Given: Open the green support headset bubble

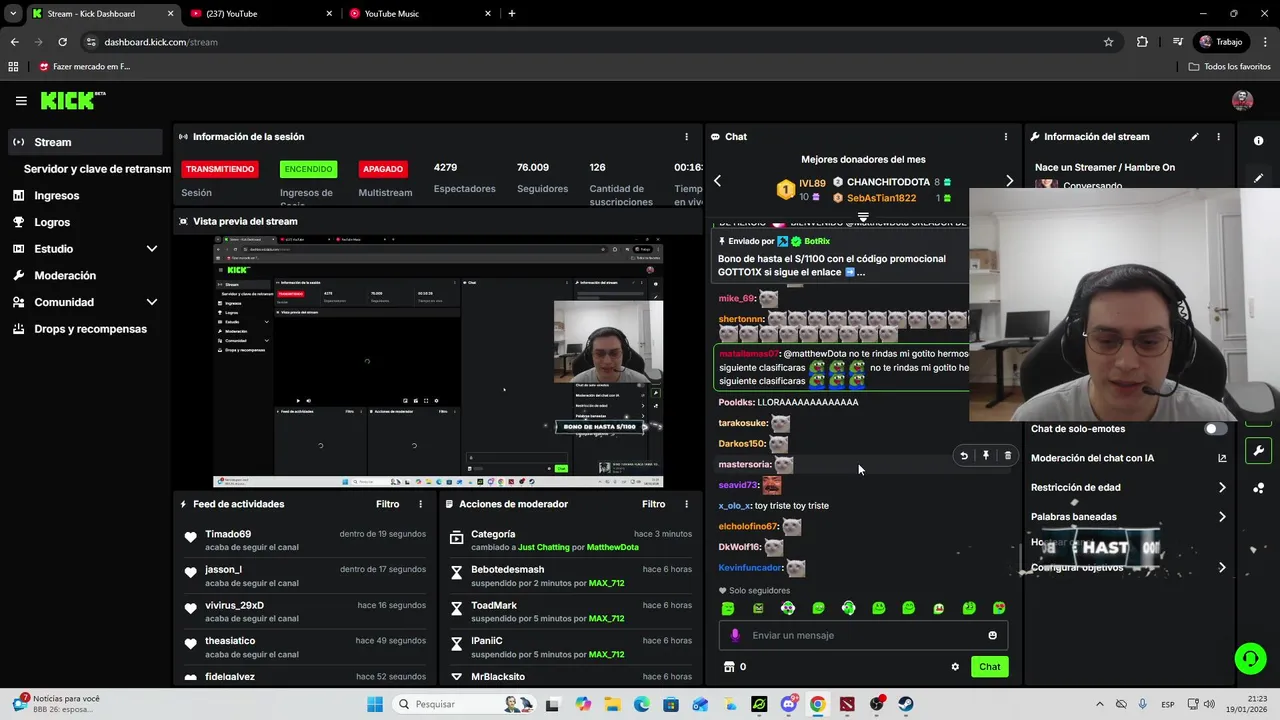Looking at the screenshot, I should point(1250,658).
